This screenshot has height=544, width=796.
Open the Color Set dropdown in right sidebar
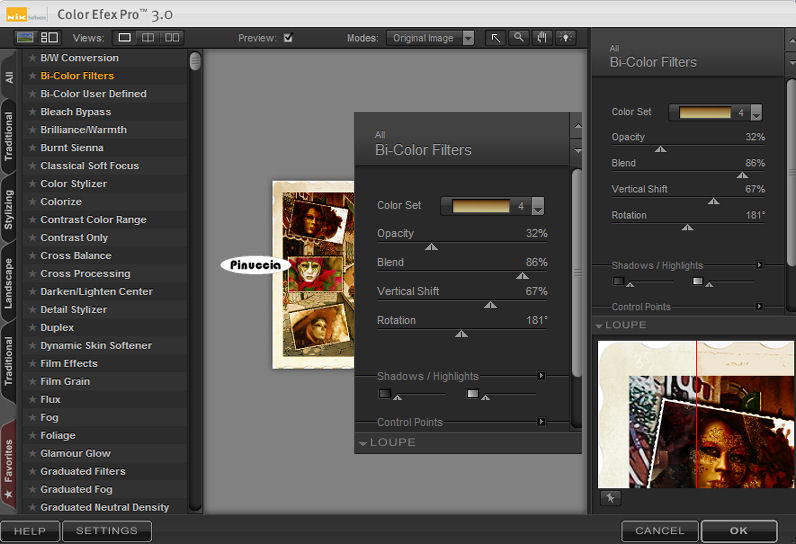coord(756,112)
